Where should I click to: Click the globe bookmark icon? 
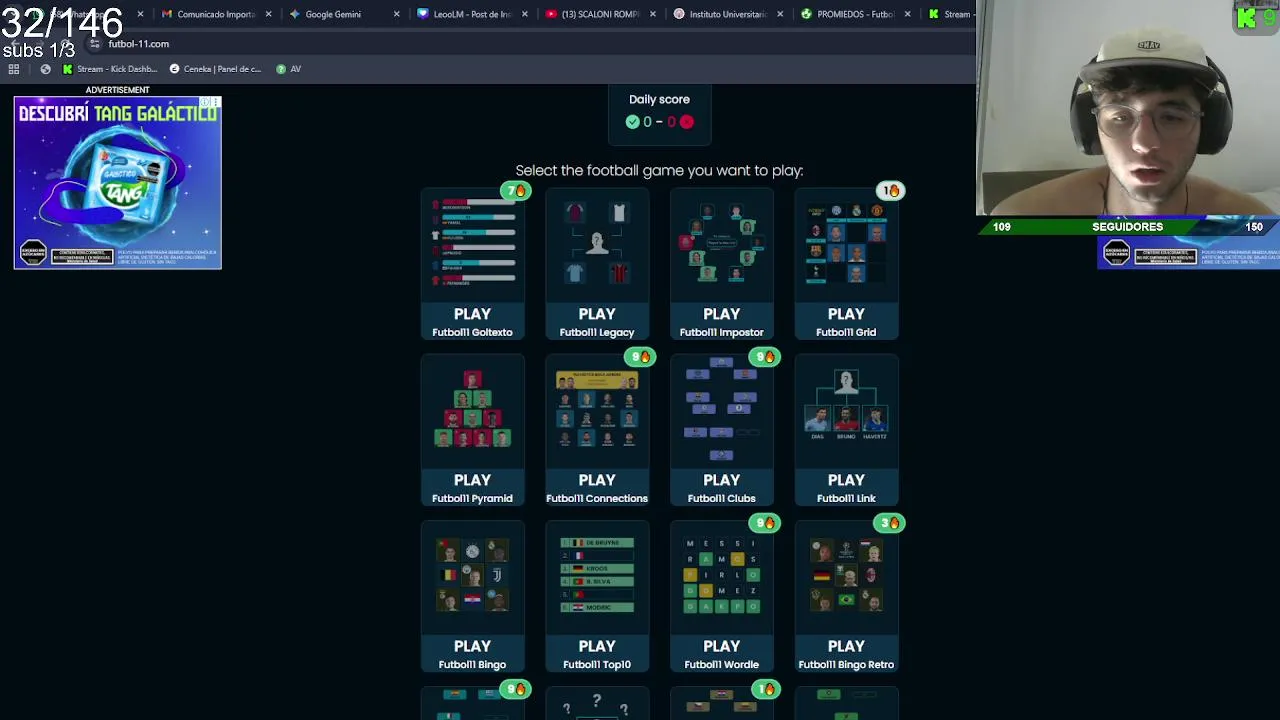click(x=45, y=69)
